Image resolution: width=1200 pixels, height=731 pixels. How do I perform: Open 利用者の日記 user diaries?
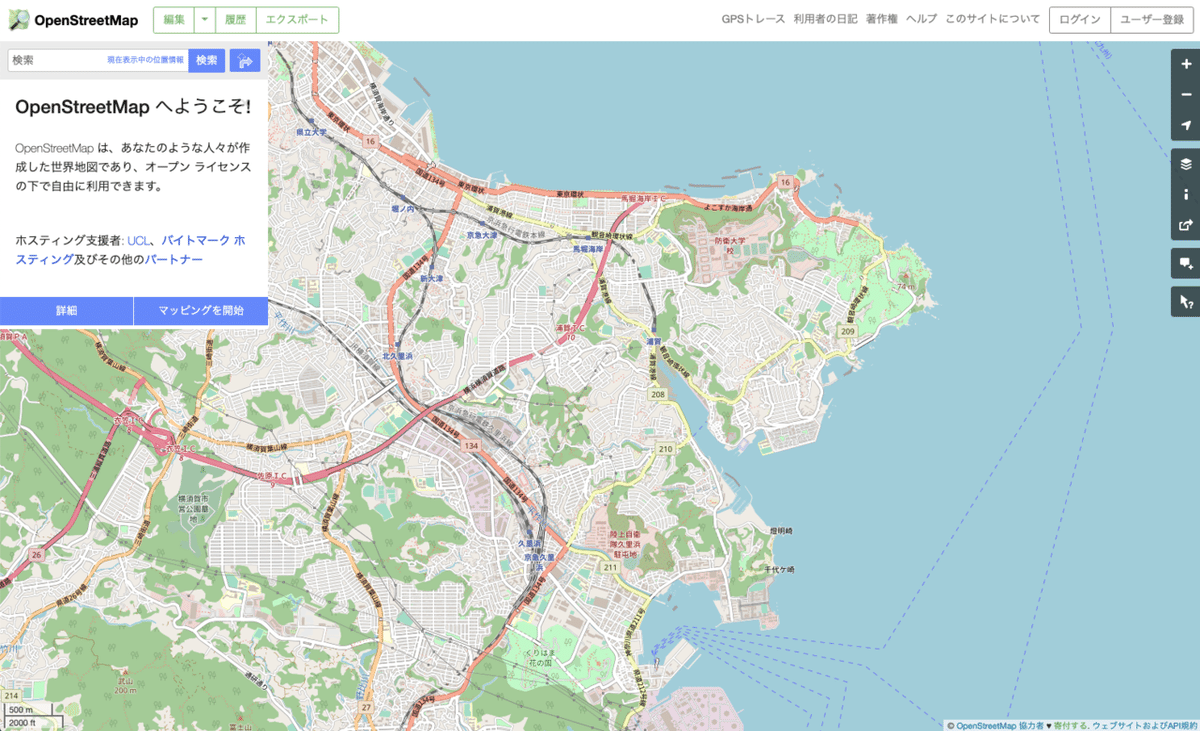(x=825, y=20)
